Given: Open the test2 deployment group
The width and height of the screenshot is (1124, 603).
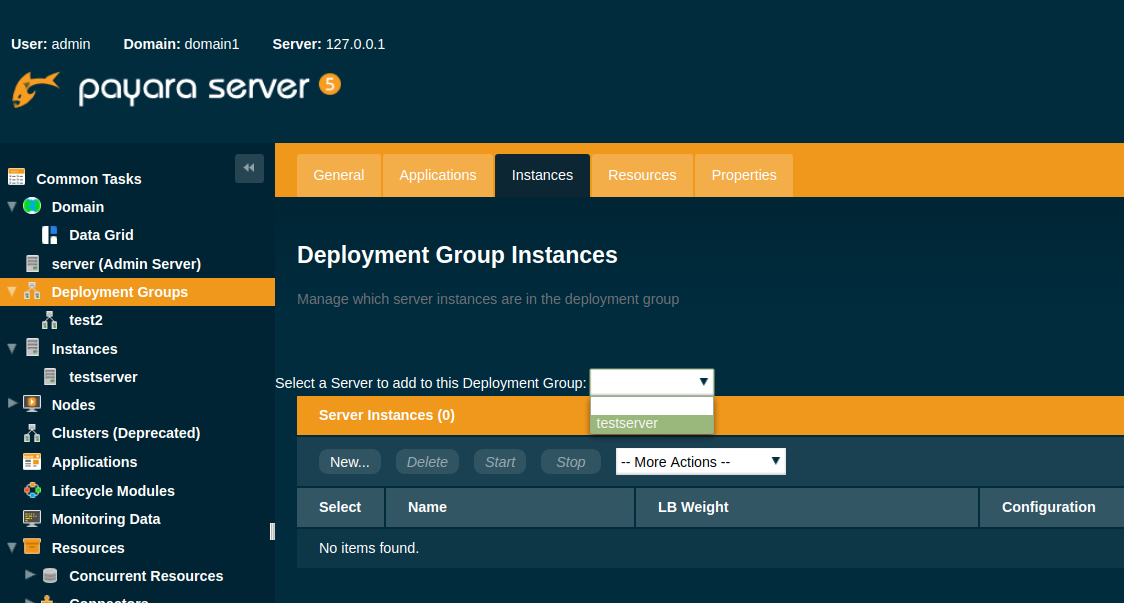Looking at the screenshot, I should coord(85,320).
